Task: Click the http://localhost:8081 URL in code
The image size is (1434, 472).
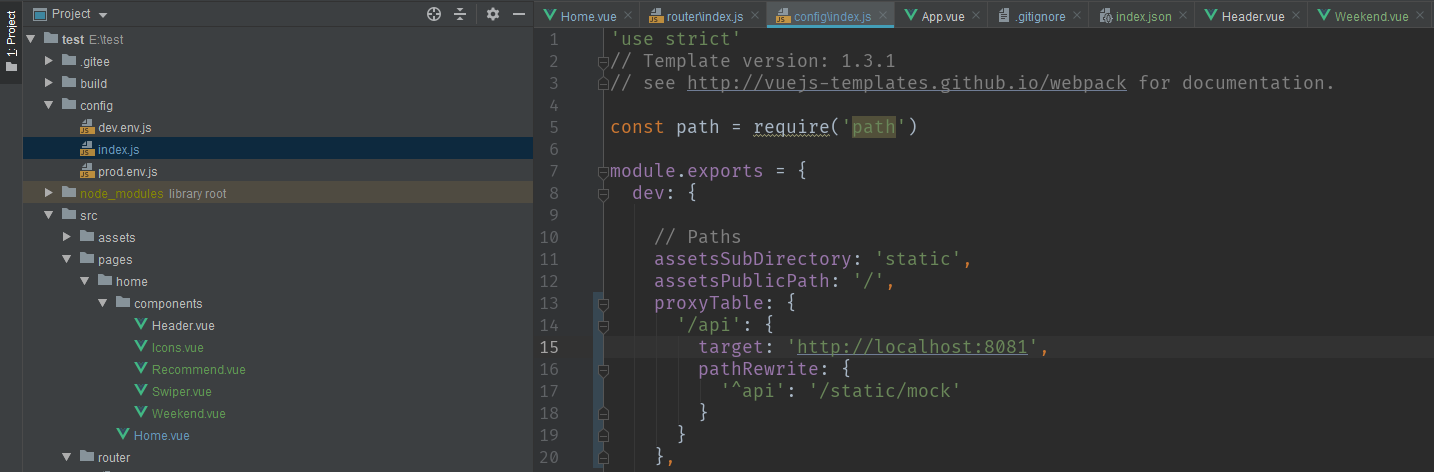Action: click(913, 348)
